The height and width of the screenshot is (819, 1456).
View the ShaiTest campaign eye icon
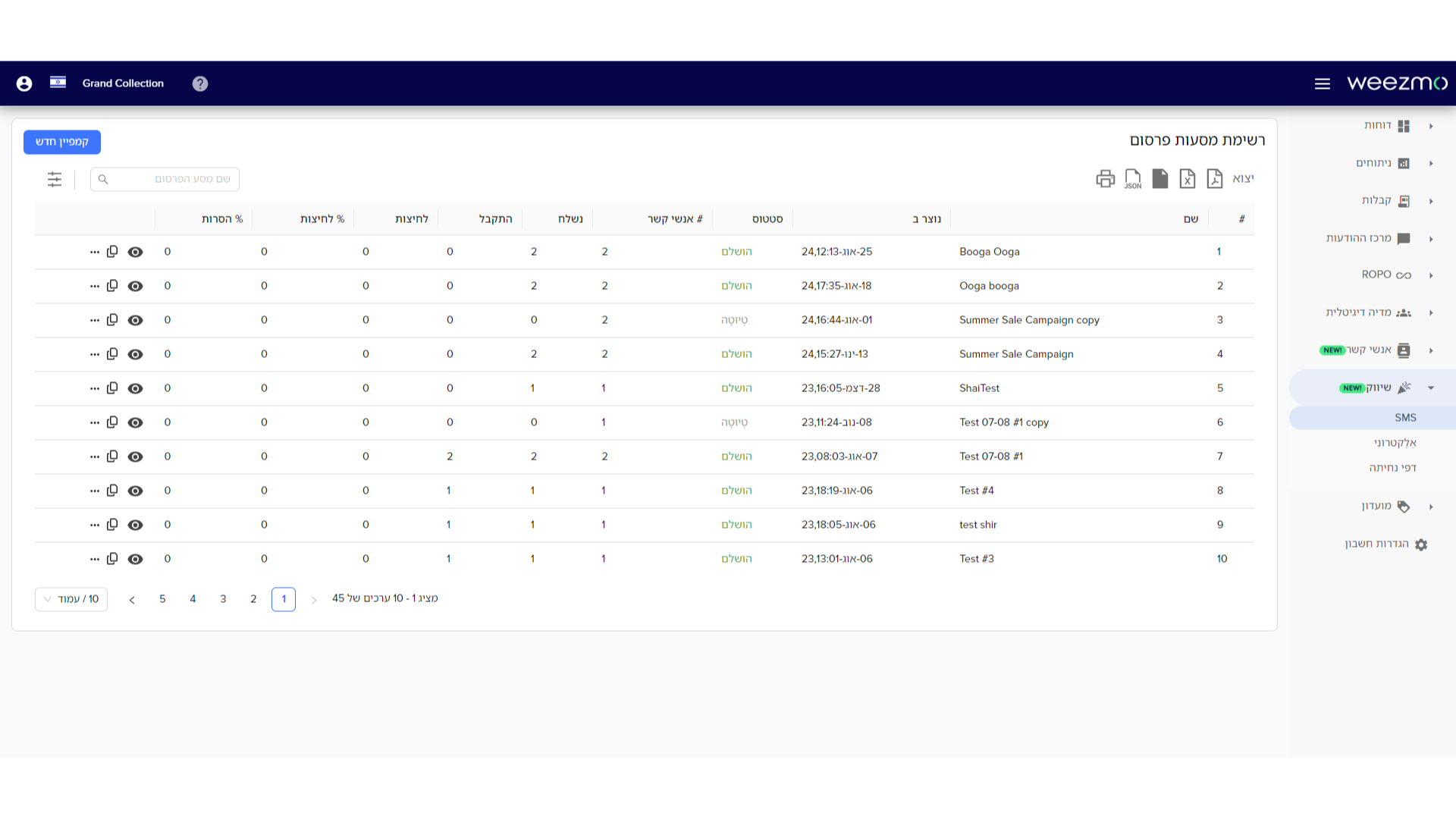[135, 389]
